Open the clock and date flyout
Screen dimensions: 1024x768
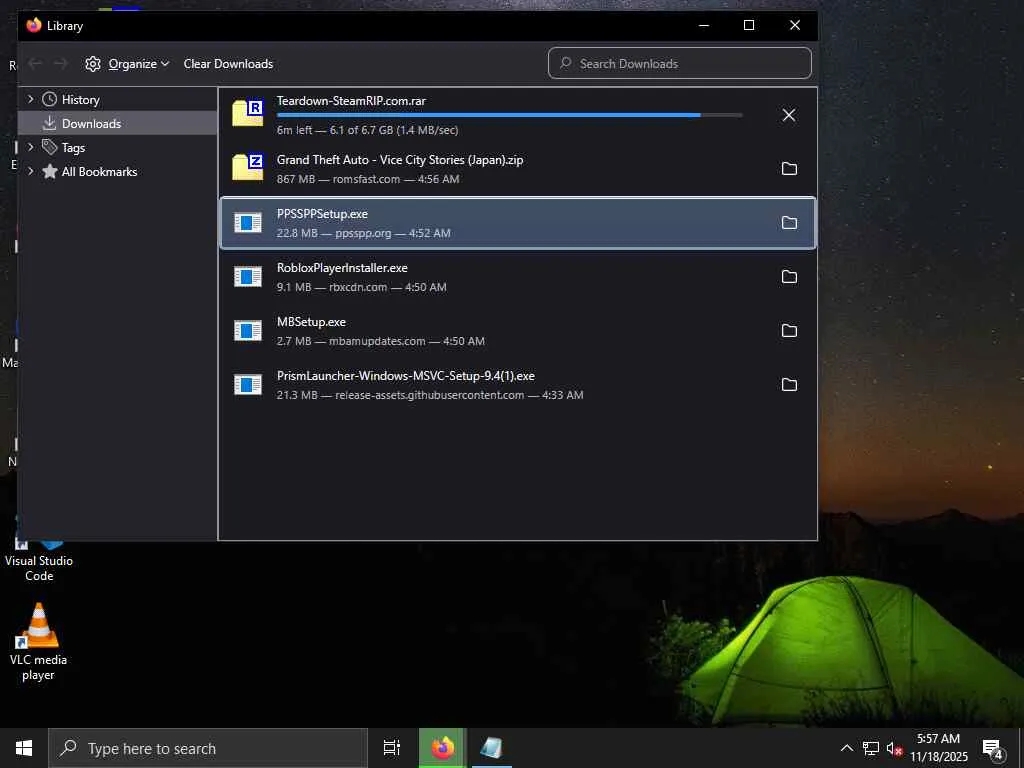pyautogui.click(x=938, y=748)
